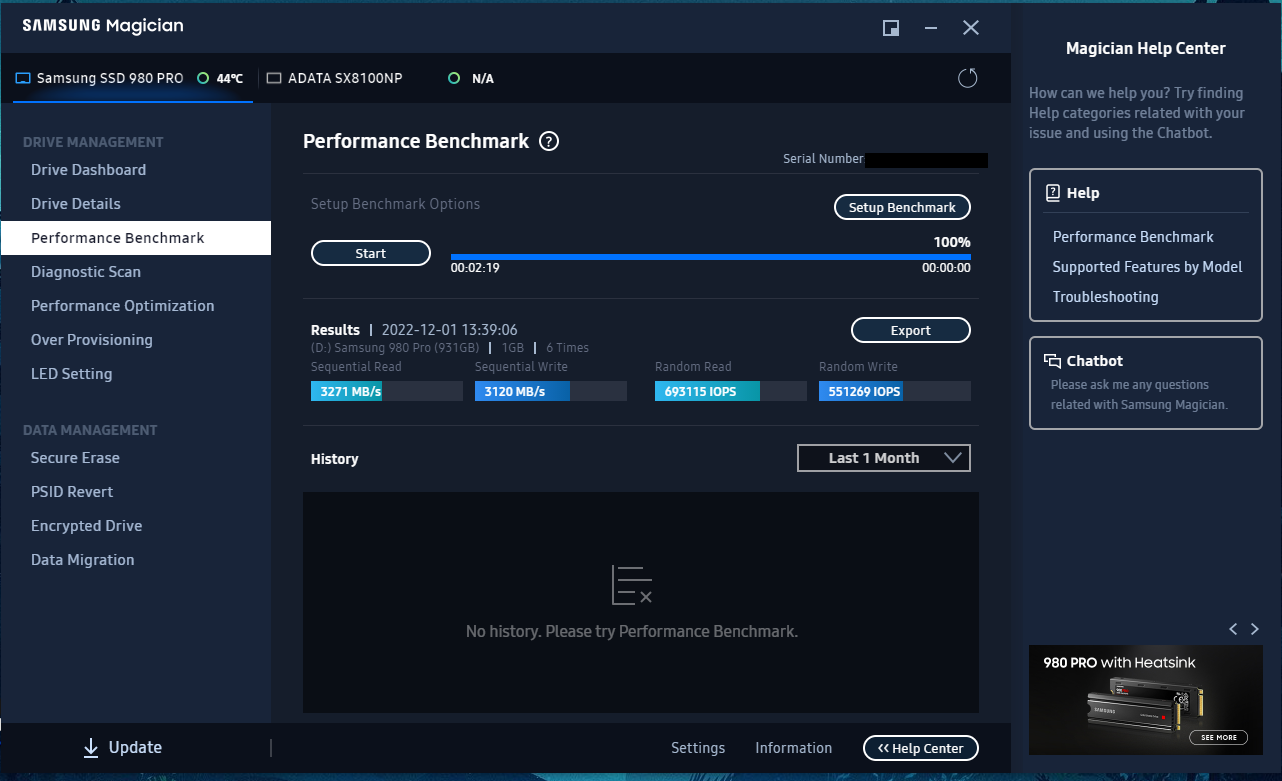Click the '6 Times' results text
This screenshot has height=781, width=1282.
click(567, 348)
